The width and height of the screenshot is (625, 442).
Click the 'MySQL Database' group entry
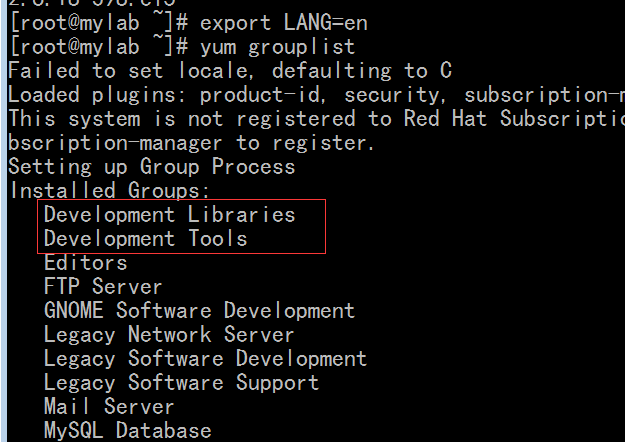pos(128,430)
